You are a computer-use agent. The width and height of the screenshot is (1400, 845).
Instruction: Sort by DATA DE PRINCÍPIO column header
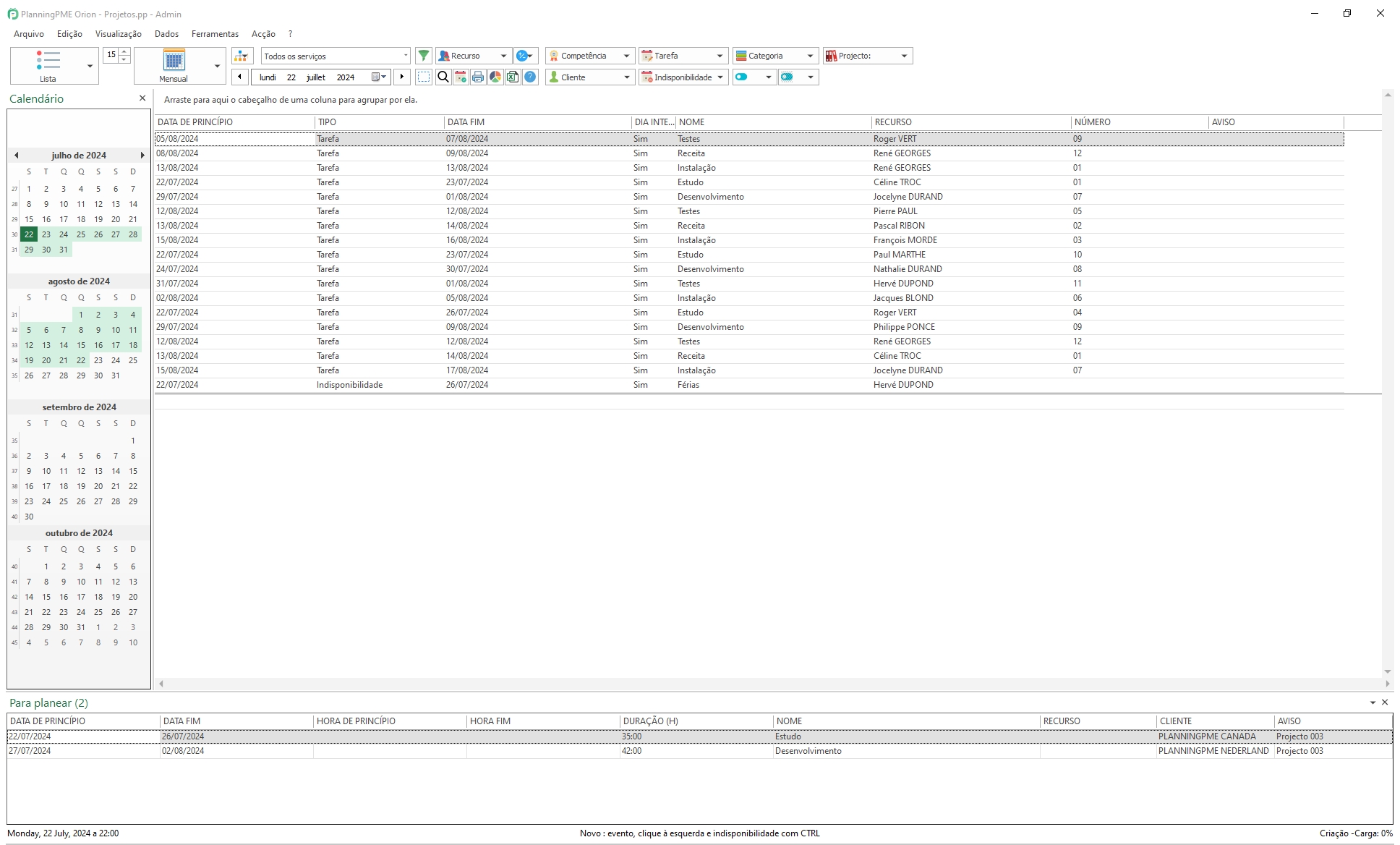(x=234, y=122)
